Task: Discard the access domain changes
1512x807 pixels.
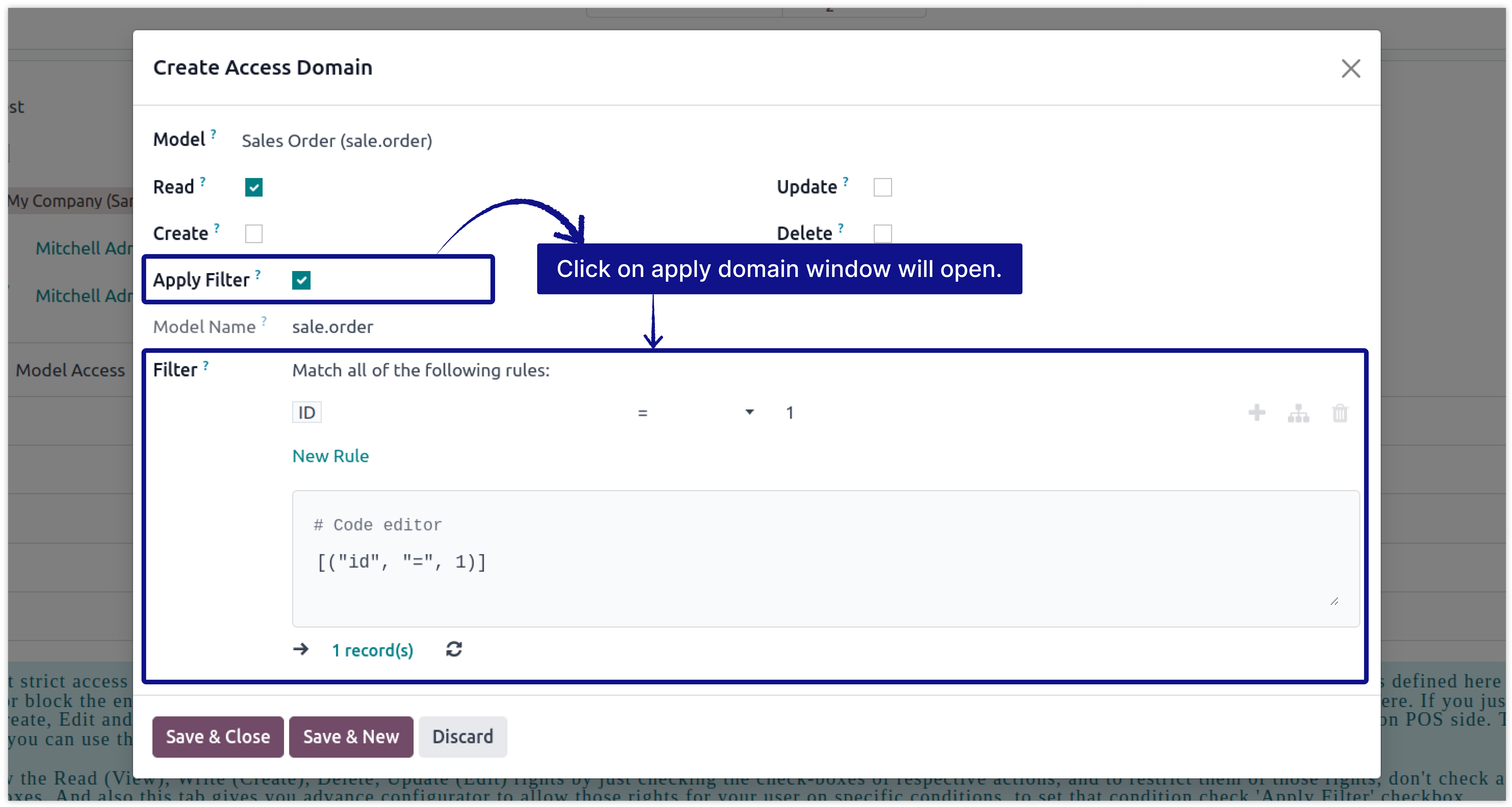Action: pos(463,737)
